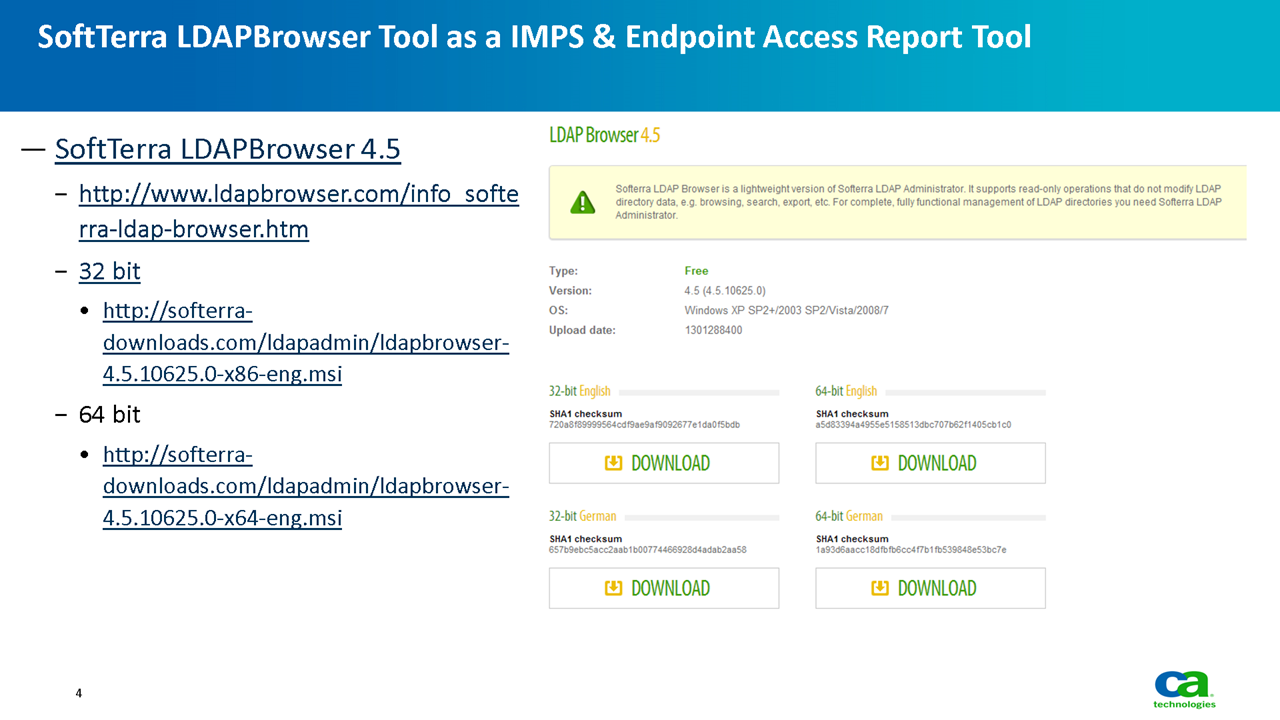Click the 32-bit German section label

click(582, 516)
